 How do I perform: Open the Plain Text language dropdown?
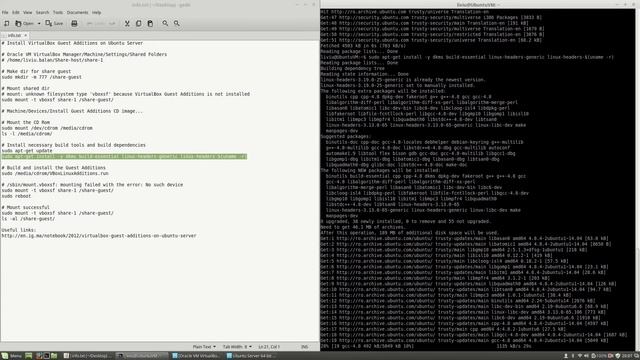(204, 347)
